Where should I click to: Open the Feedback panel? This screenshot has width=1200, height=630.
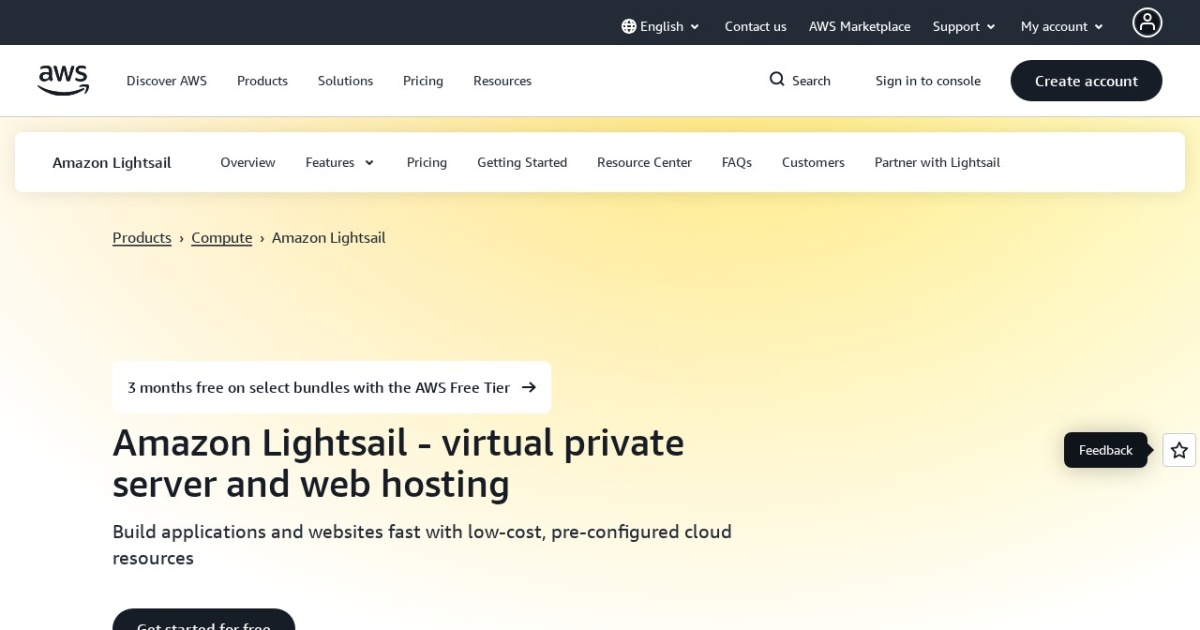point(1105,450)
